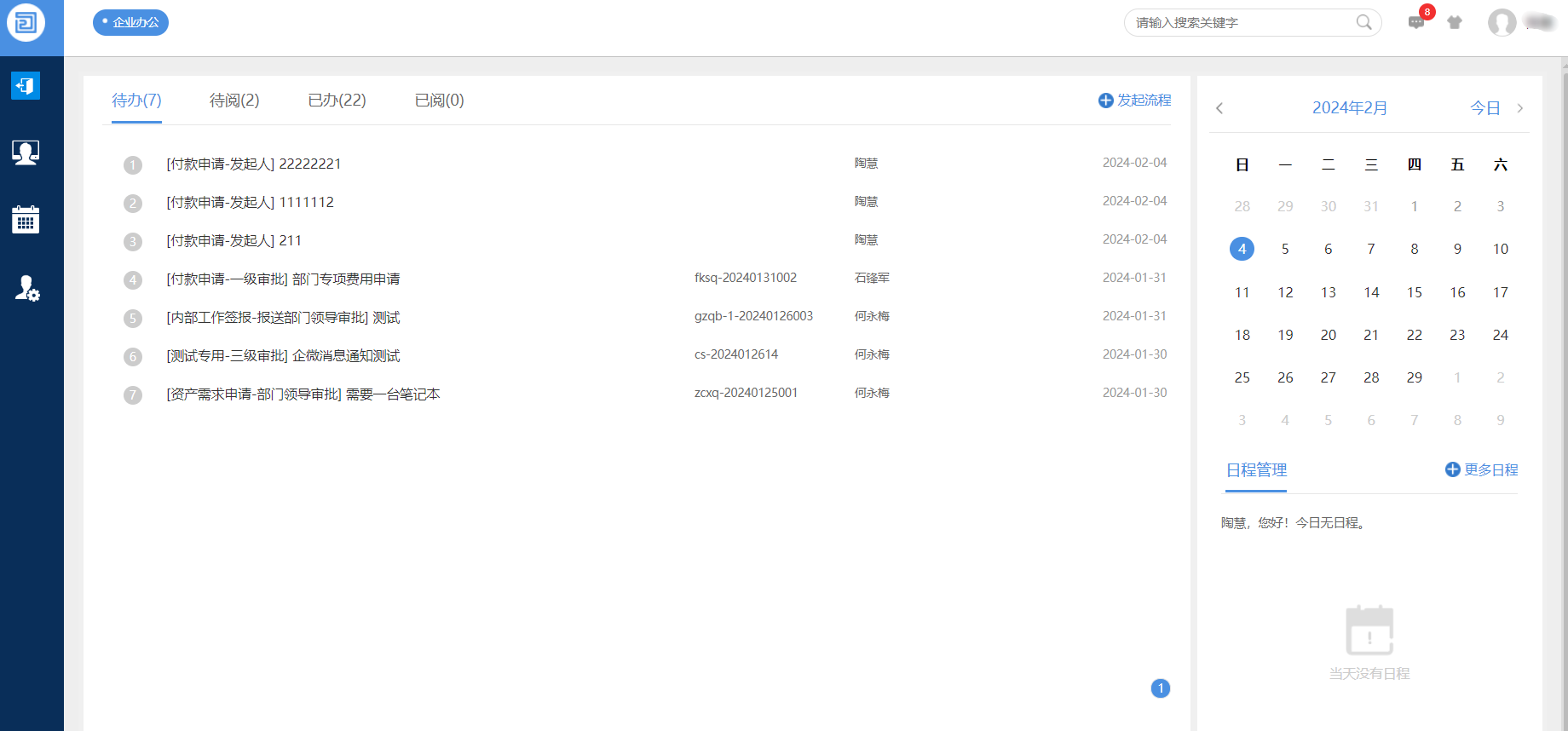Screen dimensions: 1568x731
Task: Click serial number gzqb-1-20240126003
Action: click(753, 316)
